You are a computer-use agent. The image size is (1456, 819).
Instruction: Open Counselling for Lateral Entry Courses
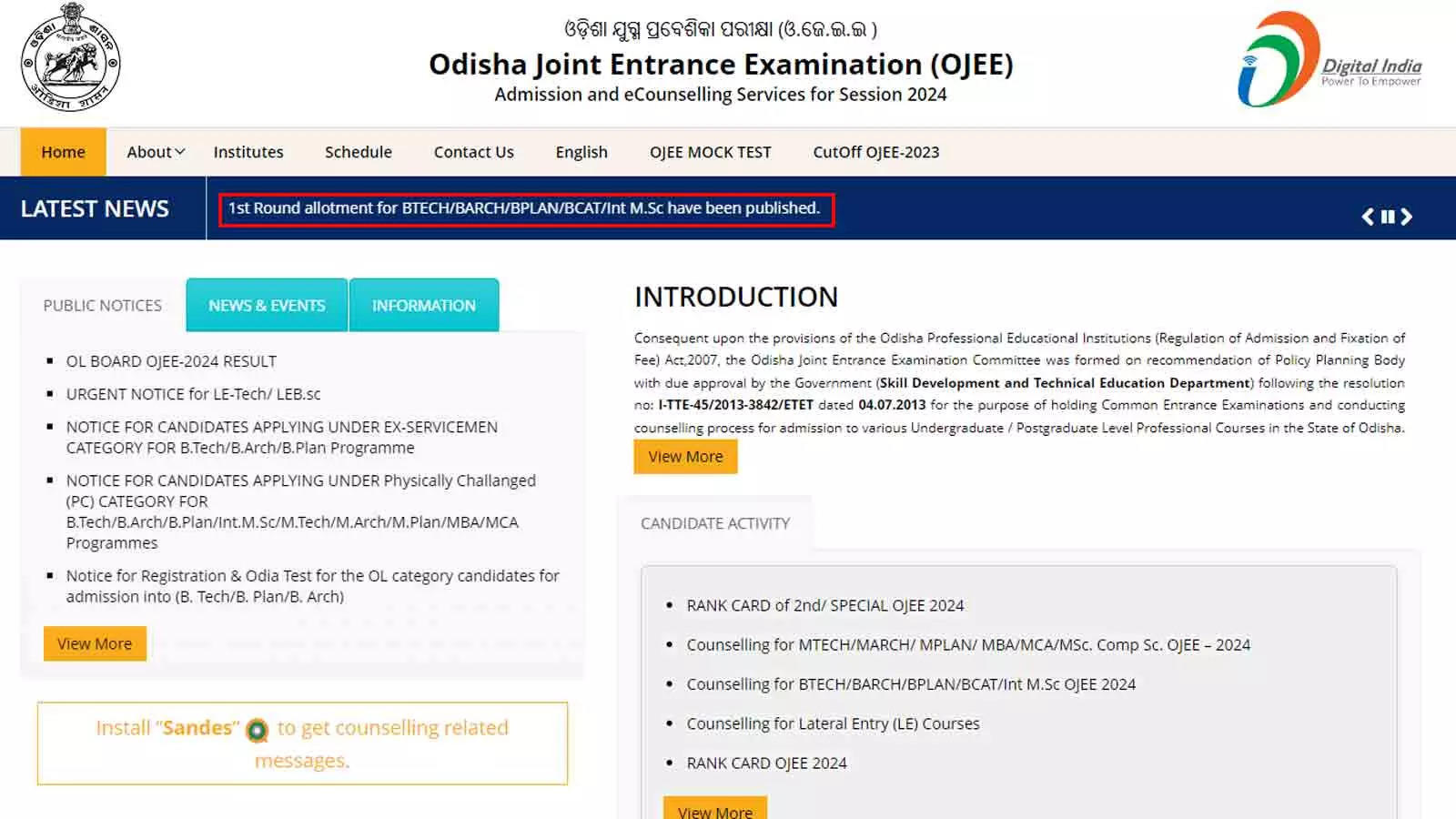tap(833, 723)
